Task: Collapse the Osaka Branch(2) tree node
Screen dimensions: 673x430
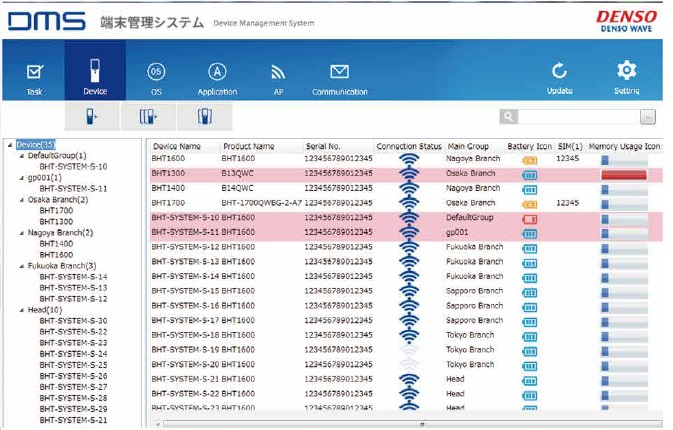Action: (x=22, y=200)
